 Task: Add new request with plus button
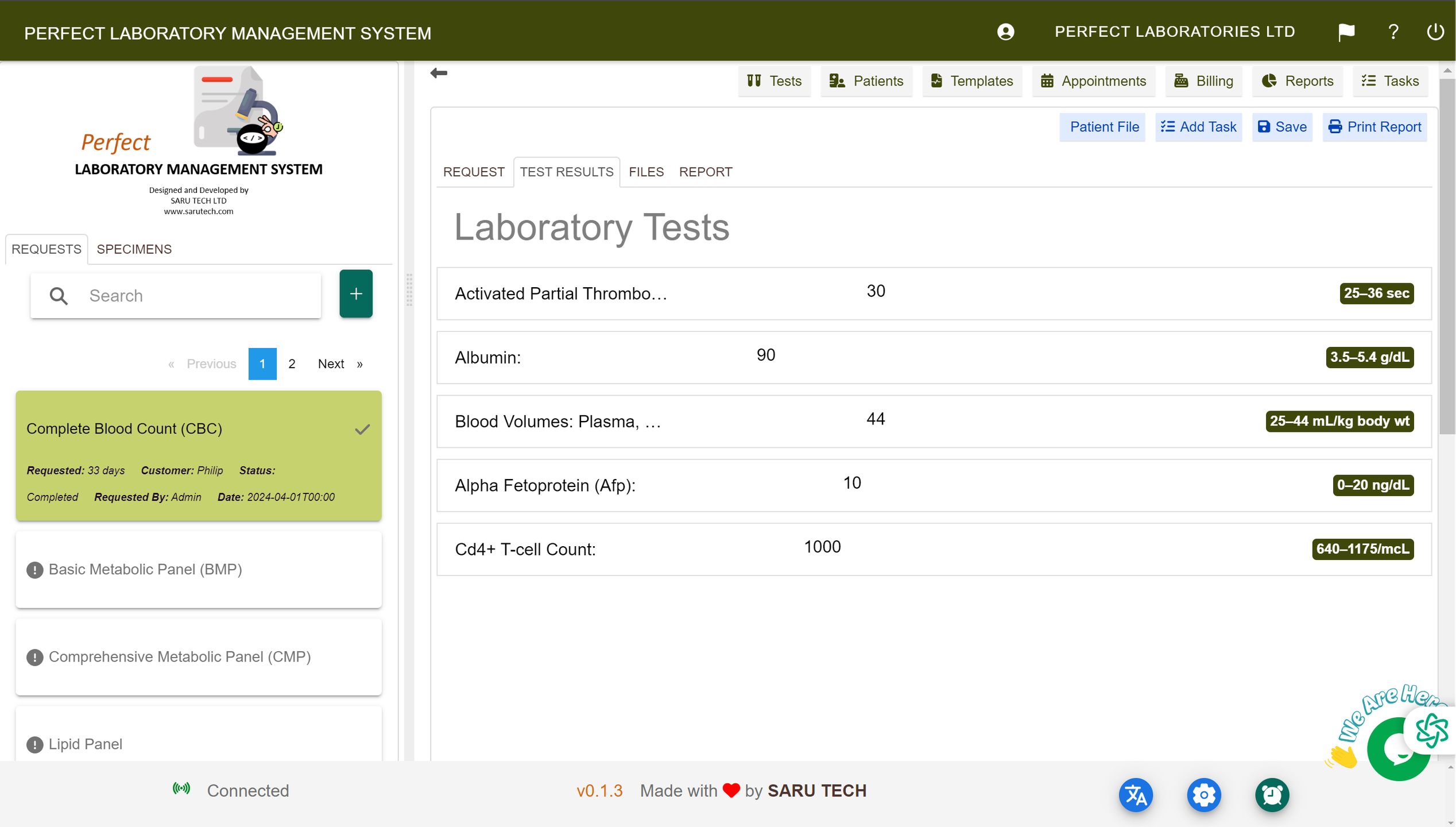pyautogui.click(x=355, y=294)
